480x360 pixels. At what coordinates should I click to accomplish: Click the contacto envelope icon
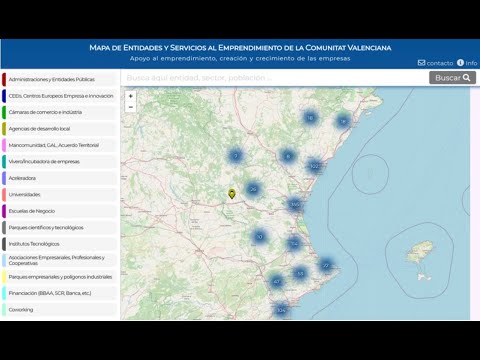(x=422, y=63)
